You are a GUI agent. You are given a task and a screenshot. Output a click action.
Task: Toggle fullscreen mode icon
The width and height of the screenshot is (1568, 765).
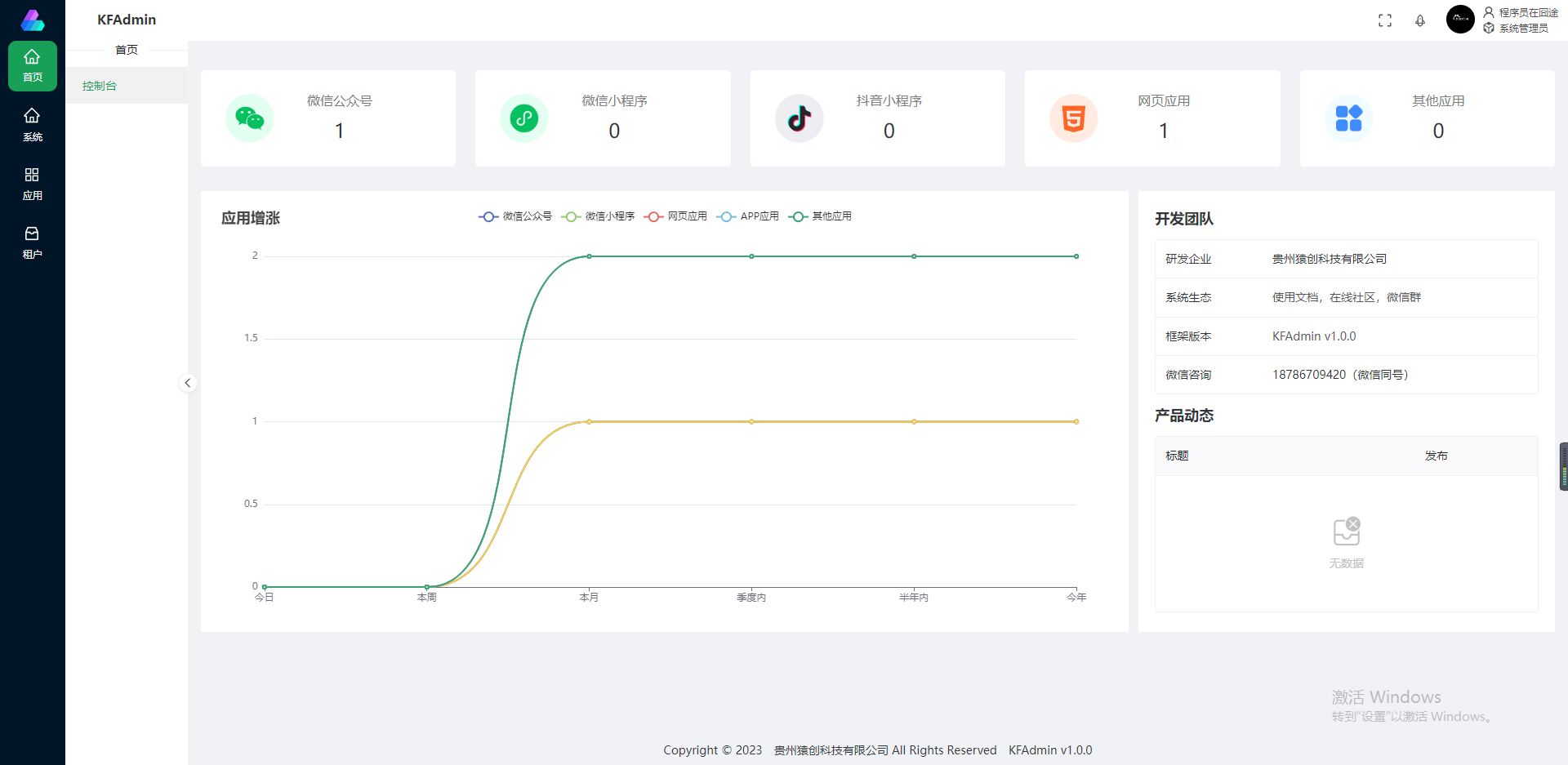pyautogui.click(x=1385, y=20)
